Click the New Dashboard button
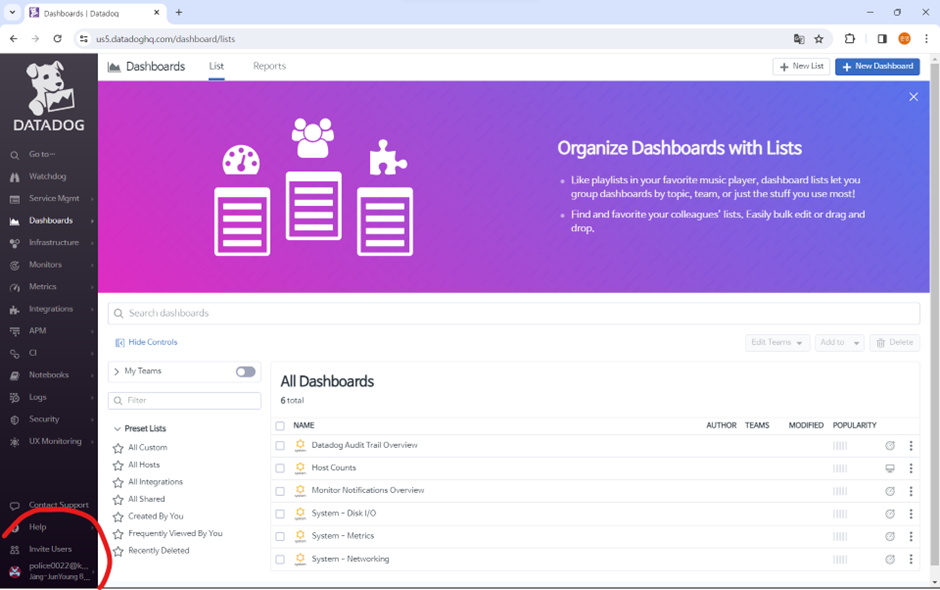Screen dimensions: 940x590 tap(877, 67)
